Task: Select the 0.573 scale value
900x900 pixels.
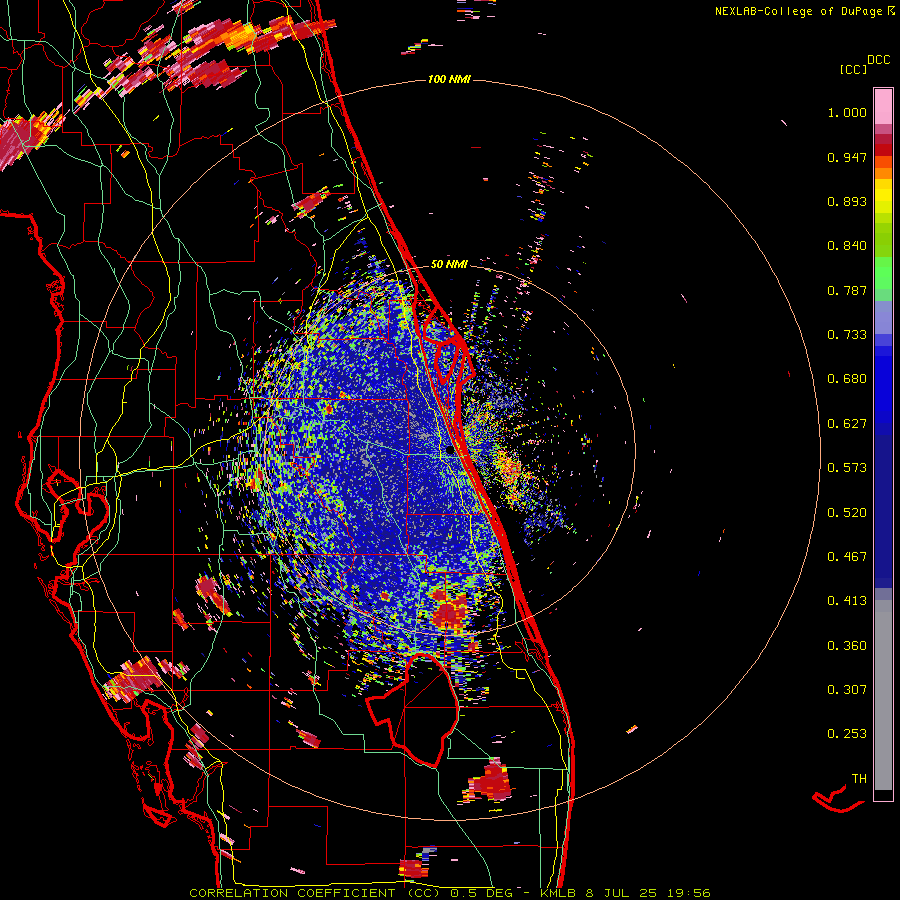Action: pos(847,468)
